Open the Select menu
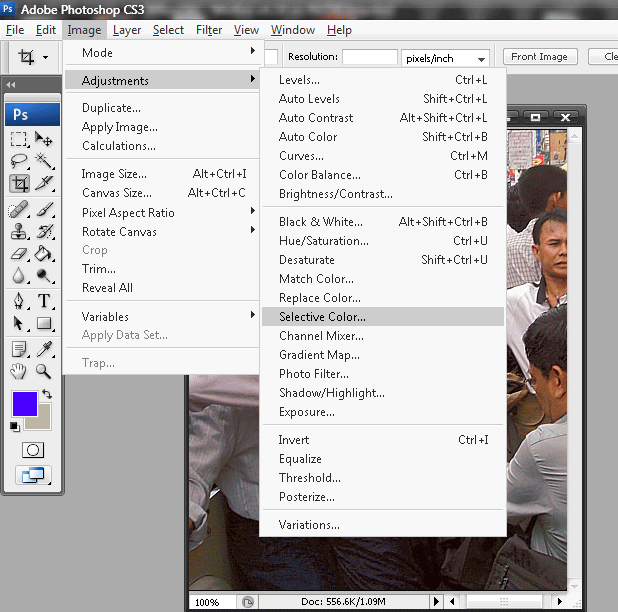The height and width of the screenshot is (612, 618). [x=168, y=30]
